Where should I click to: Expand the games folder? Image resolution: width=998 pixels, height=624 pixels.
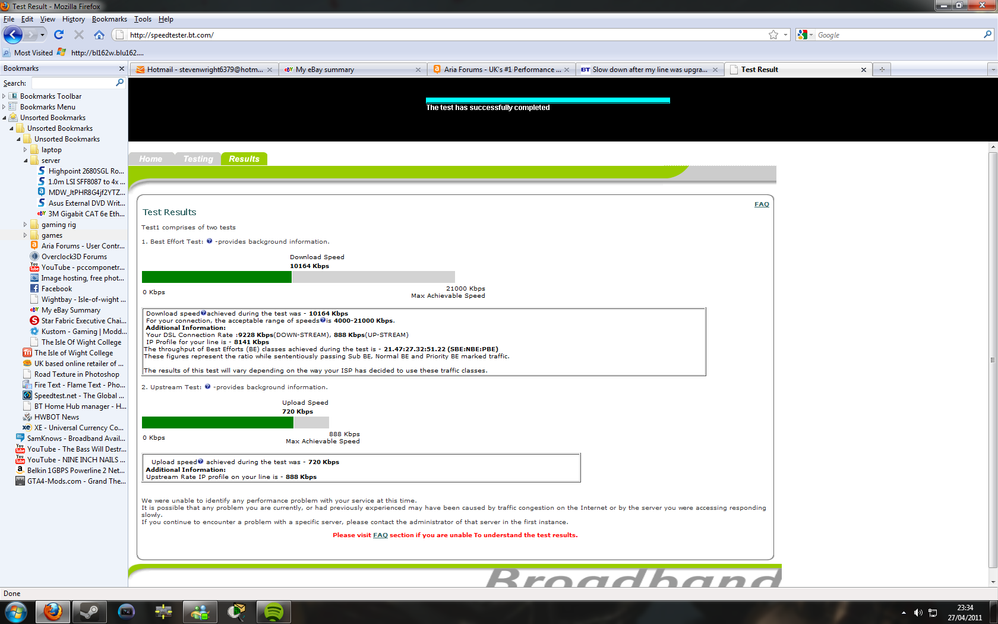(x=25, y=236)
